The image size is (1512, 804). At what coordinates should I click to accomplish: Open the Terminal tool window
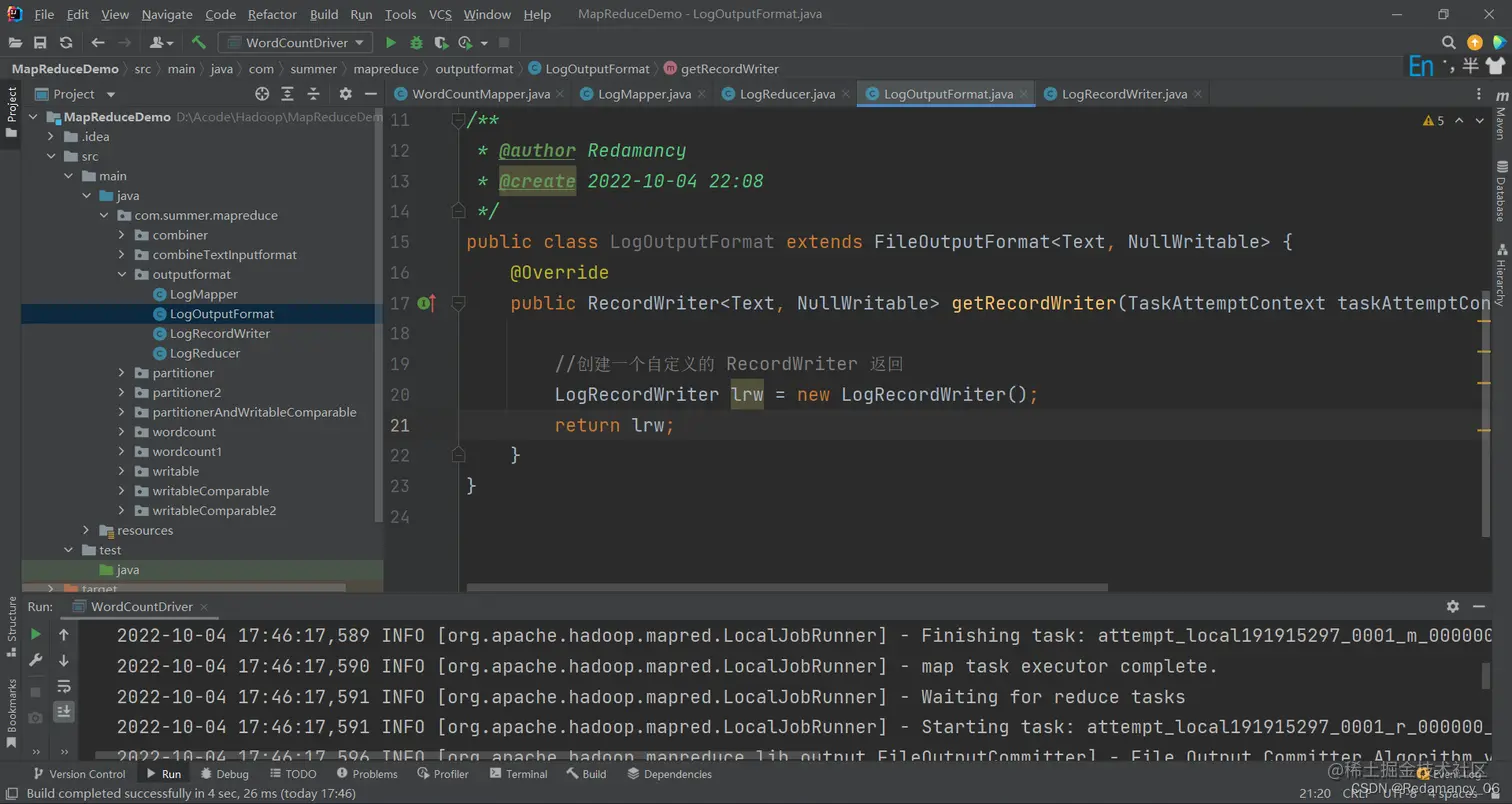pyautogui.click(x=518, y=774)
